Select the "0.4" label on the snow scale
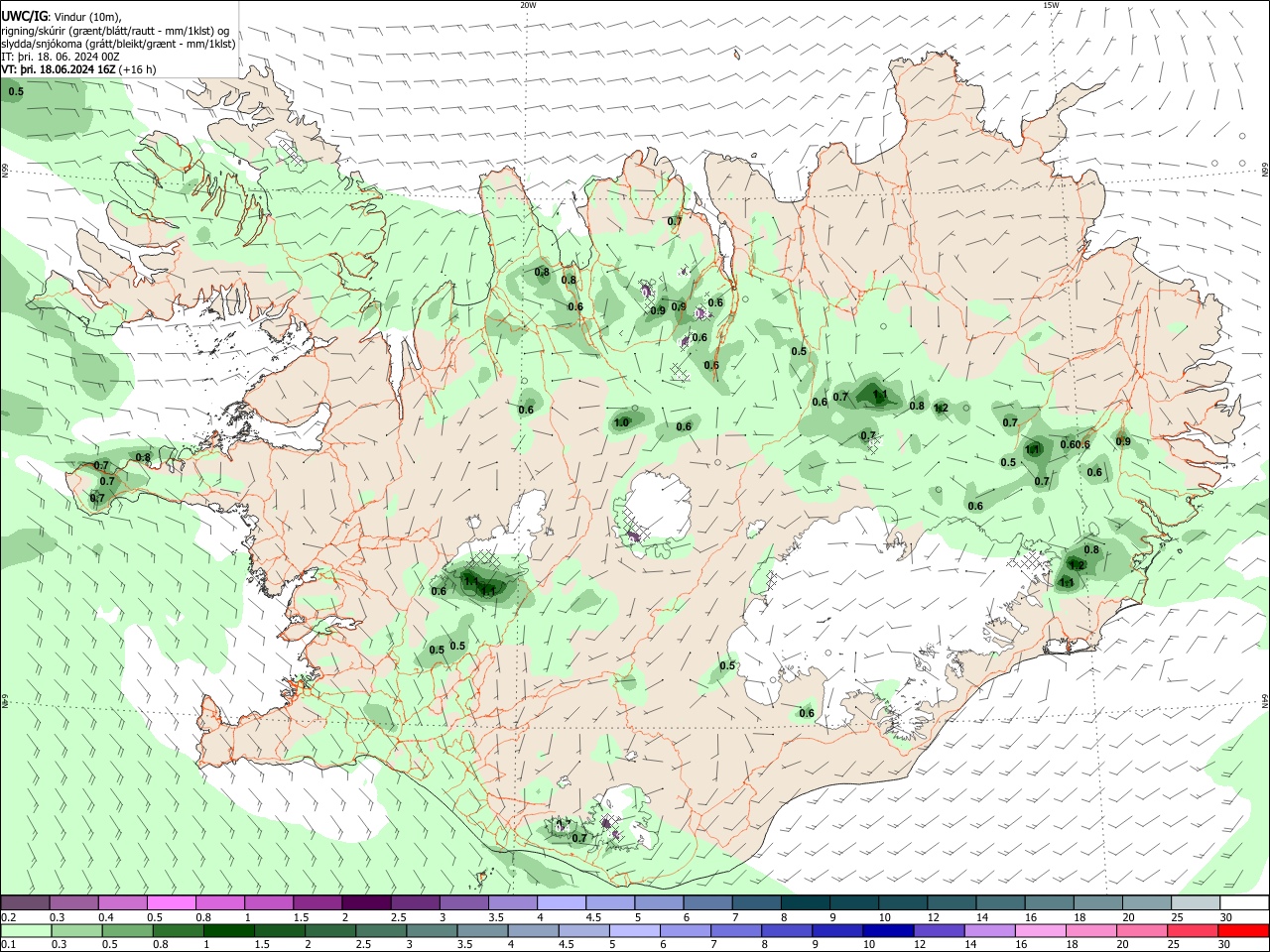Screen dimensions: 1270x952 [x=106, y=917]
